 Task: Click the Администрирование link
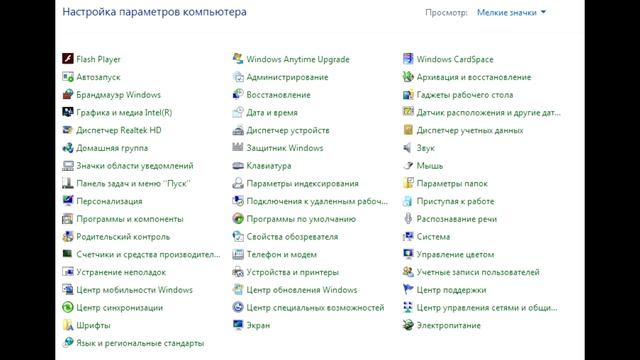point(287,77)
